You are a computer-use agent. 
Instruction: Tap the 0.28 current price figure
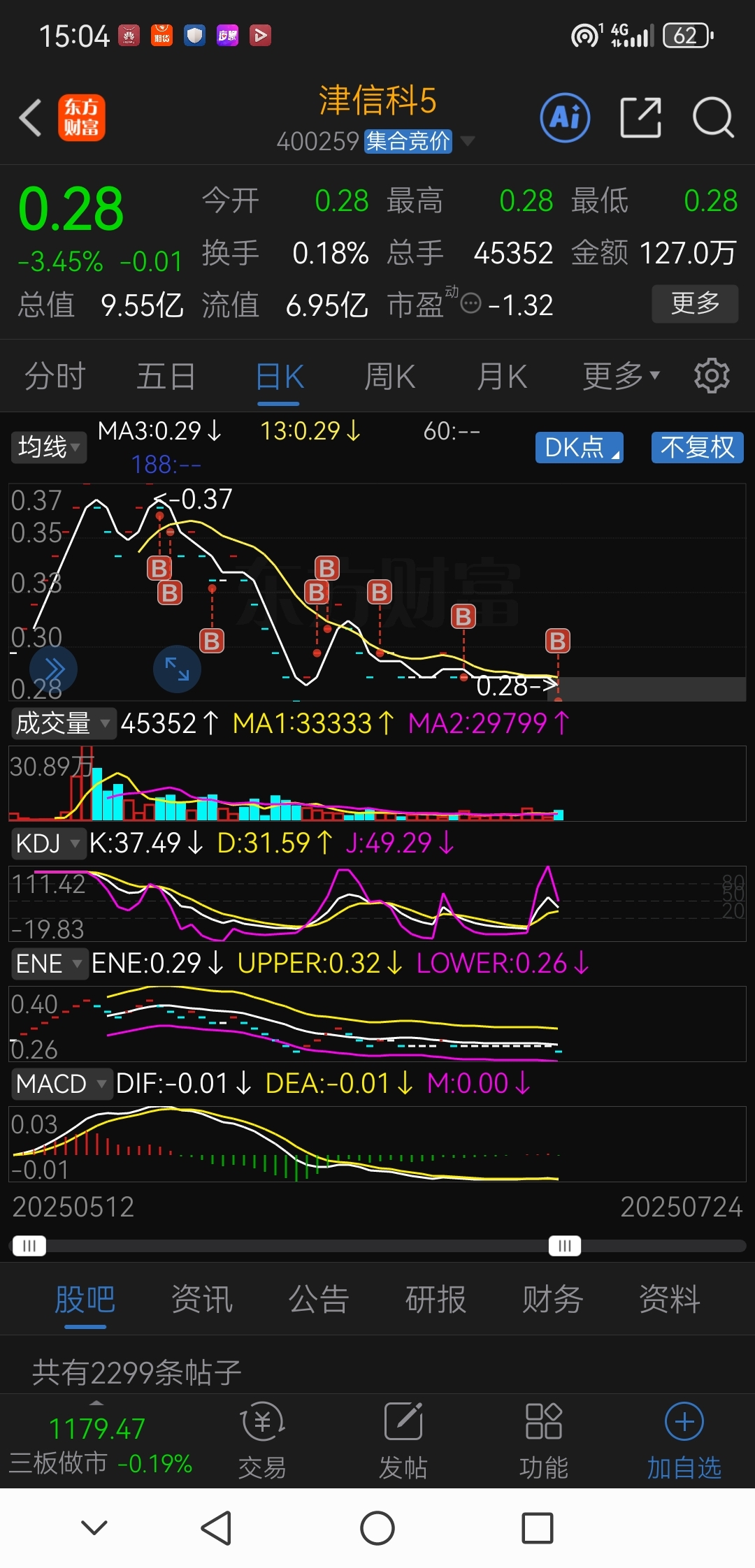pos(71,208)
